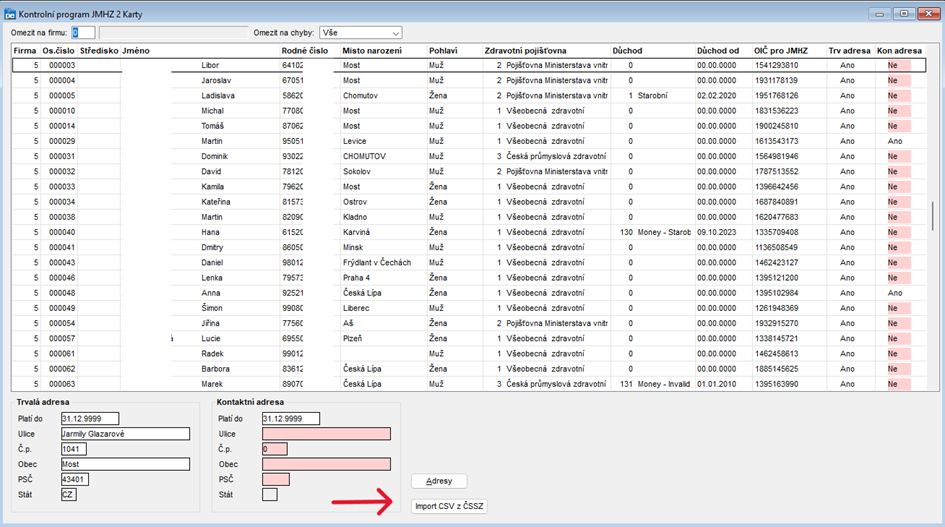Sort by the 'Rodné číslo' column header

(304, 50)
